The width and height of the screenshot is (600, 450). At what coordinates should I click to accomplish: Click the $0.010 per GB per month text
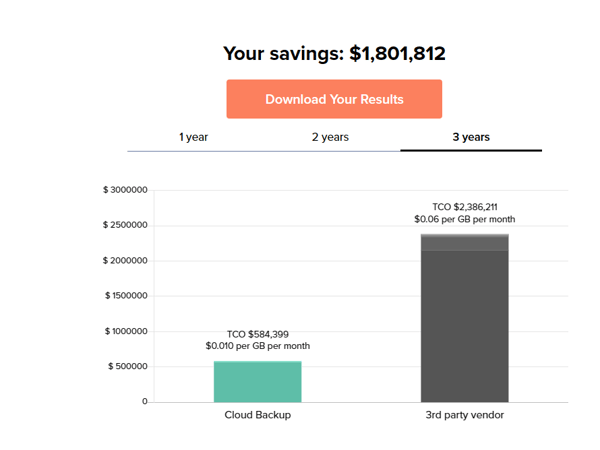coord(258,347)
